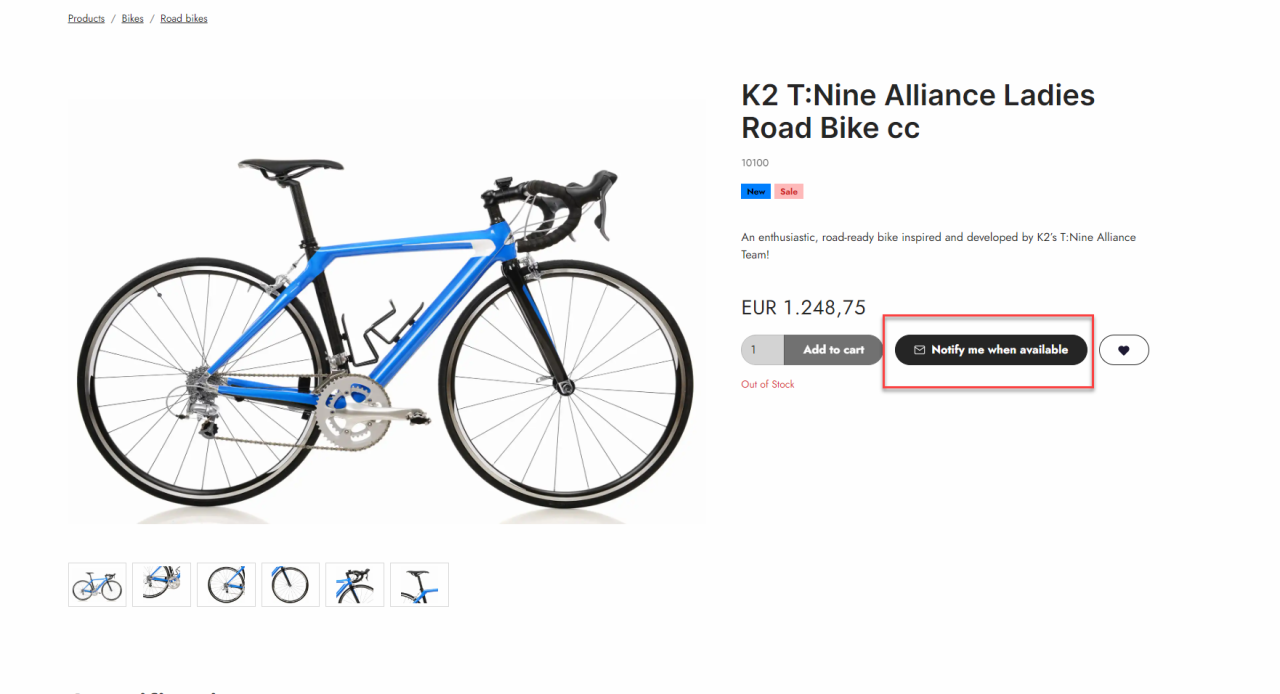Click the envelope icon on notify button
Screen dimensions: 1280x694
(919, 350)
